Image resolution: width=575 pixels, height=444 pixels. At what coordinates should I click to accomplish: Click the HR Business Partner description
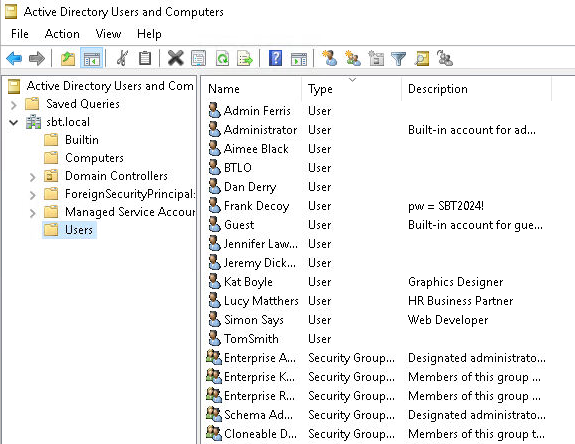(x=461, y=301)
